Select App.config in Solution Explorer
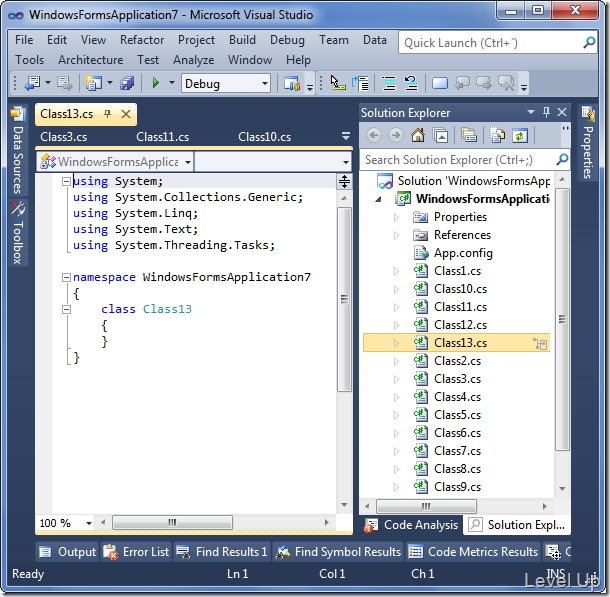Image resolution: width=610 pixels, height=597 pixels. point(463,253)
